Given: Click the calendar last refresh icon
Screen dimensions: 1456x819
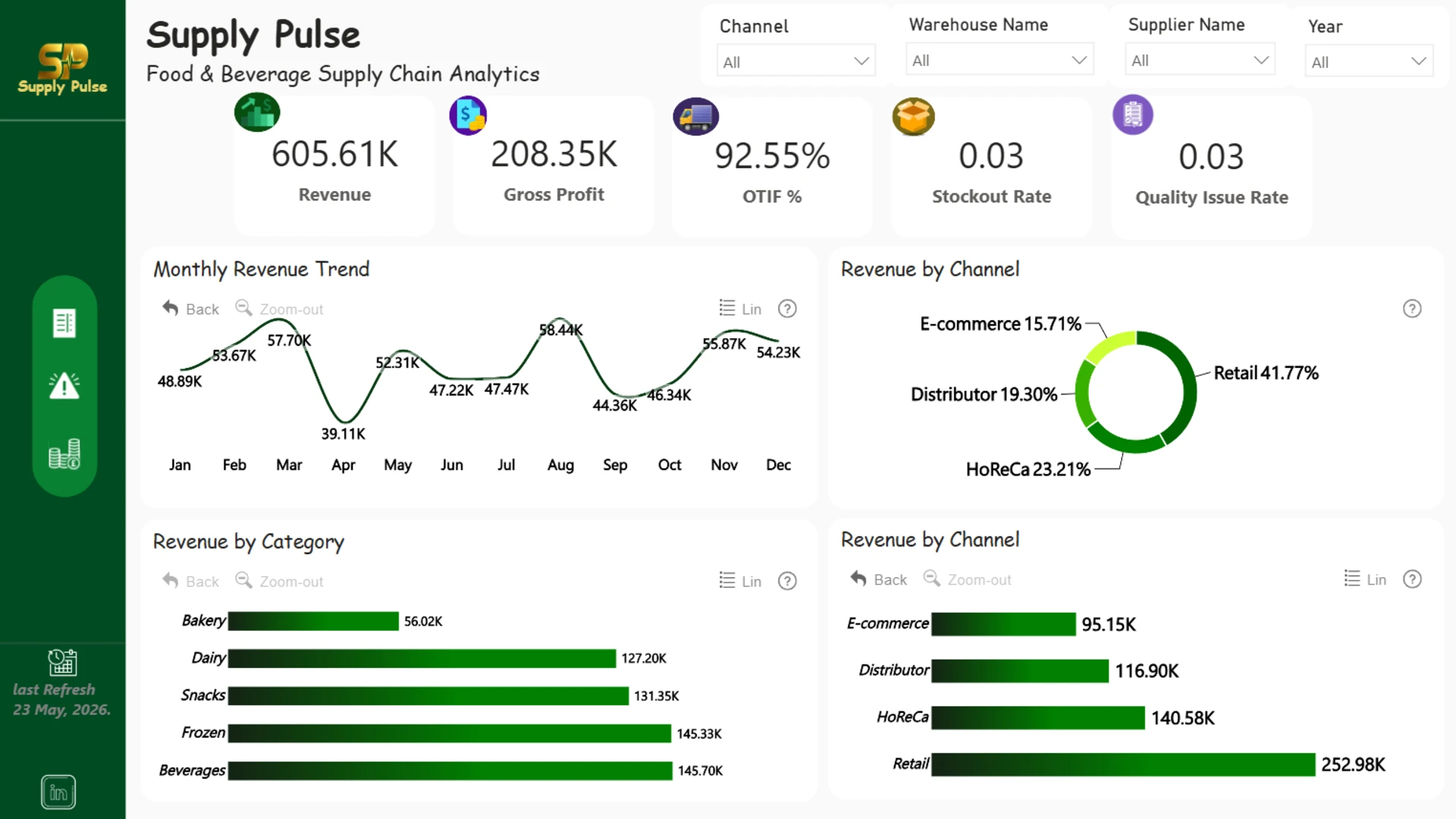Looking at the screenshot, I should click(62, 662).
